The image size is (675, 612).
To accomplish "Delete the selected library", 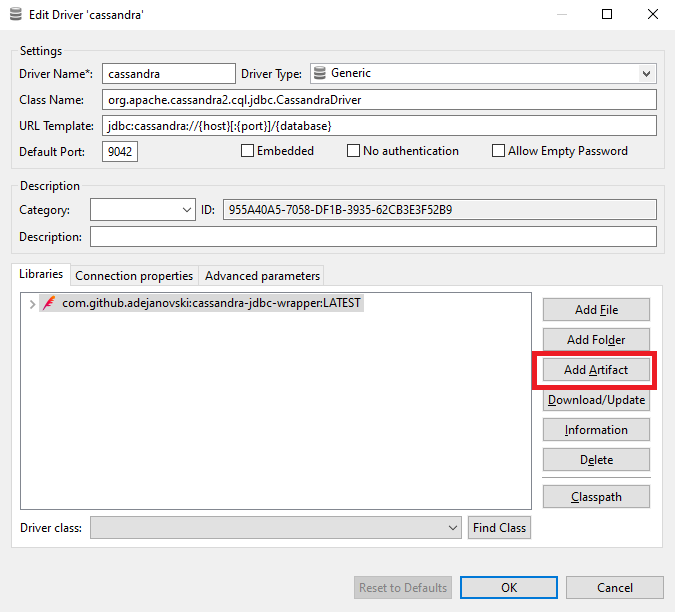I will tap(596, 460).
